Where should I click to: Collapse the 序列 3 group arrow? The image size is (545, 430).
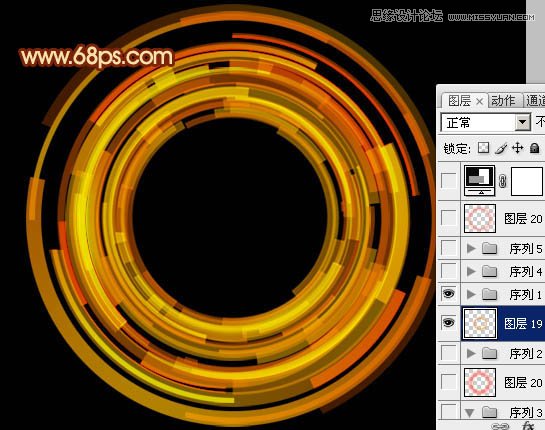470,413
